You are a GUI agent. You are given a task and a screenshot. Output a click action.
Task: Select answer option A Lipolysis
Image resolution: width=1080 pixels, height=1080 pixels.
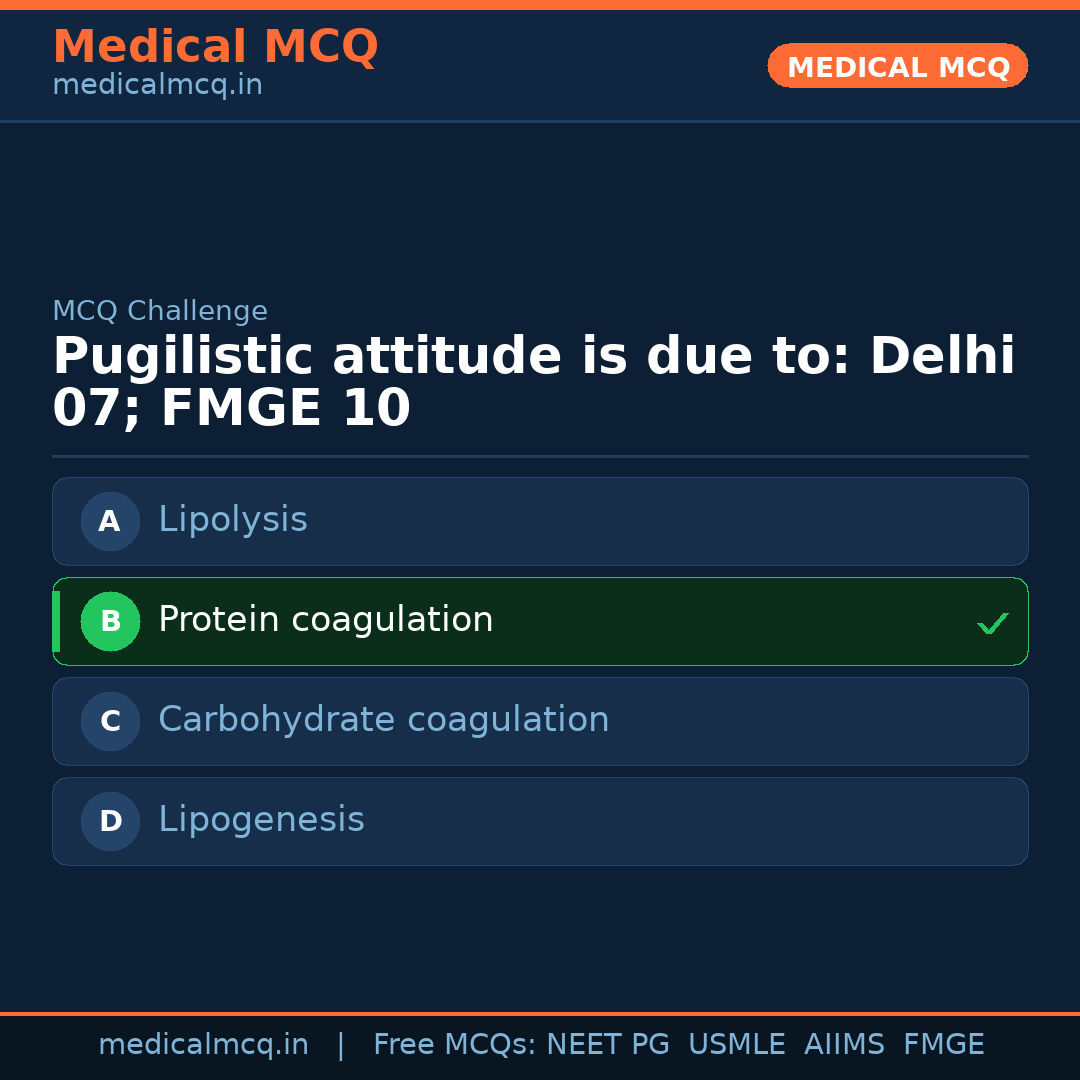(540, 521)
